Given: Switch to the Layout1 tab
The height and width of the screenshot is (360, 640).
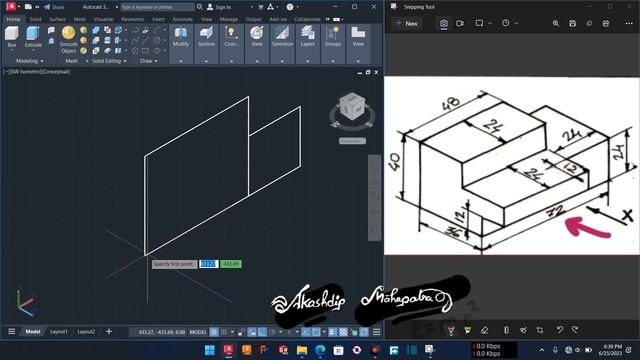Looking at the screenshot, I should click(x=58, y=332).
